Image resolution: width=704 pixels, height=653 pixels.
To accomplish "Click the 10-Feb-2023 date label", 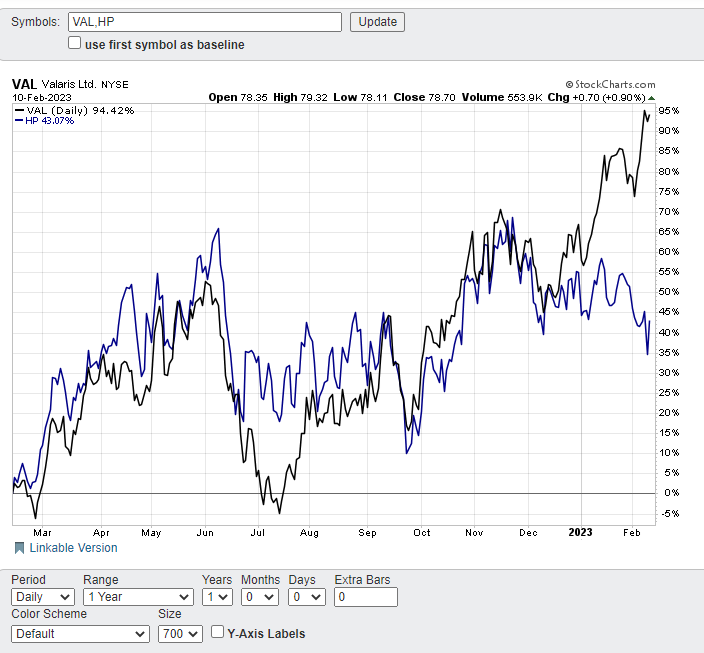I will (42, 97).
